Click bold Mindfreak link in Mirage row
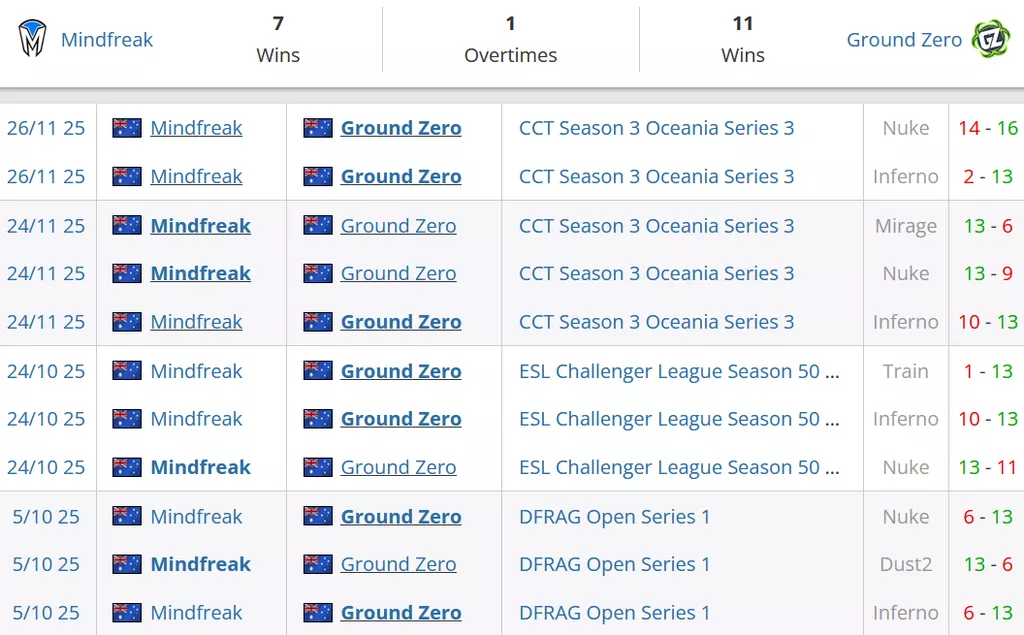This screenshot has height=635, width=1024. 200,226
